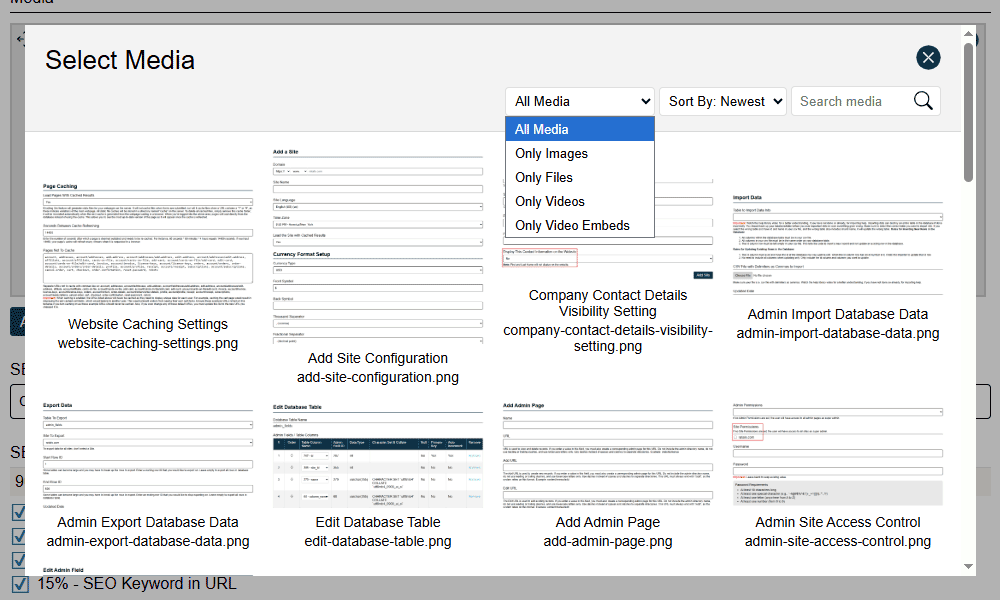
Task: Click Admin Export Database Data title
Action: (x=147, y=522)
